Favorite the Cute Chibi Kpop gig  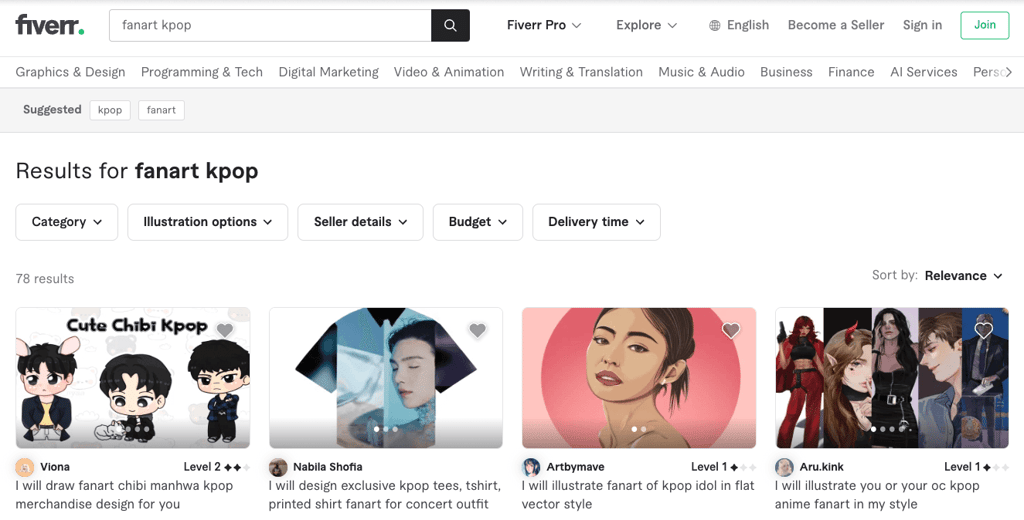(225, 331)
